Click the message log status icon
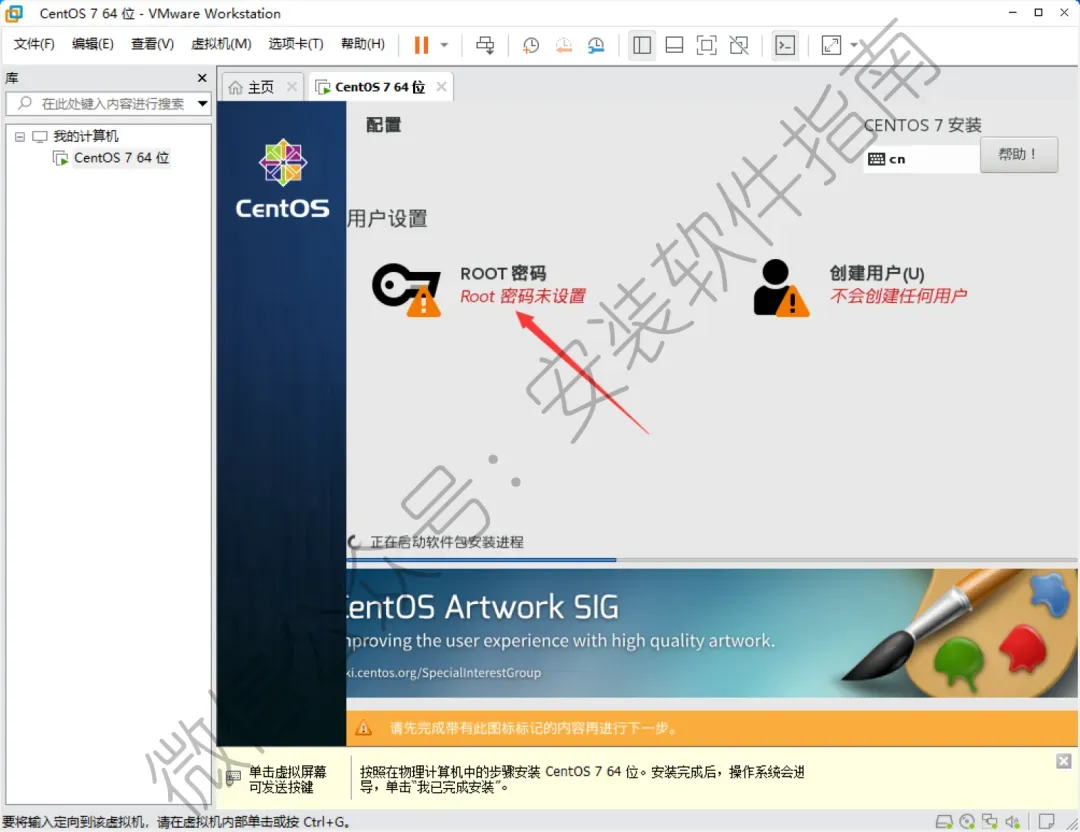 1046,822
